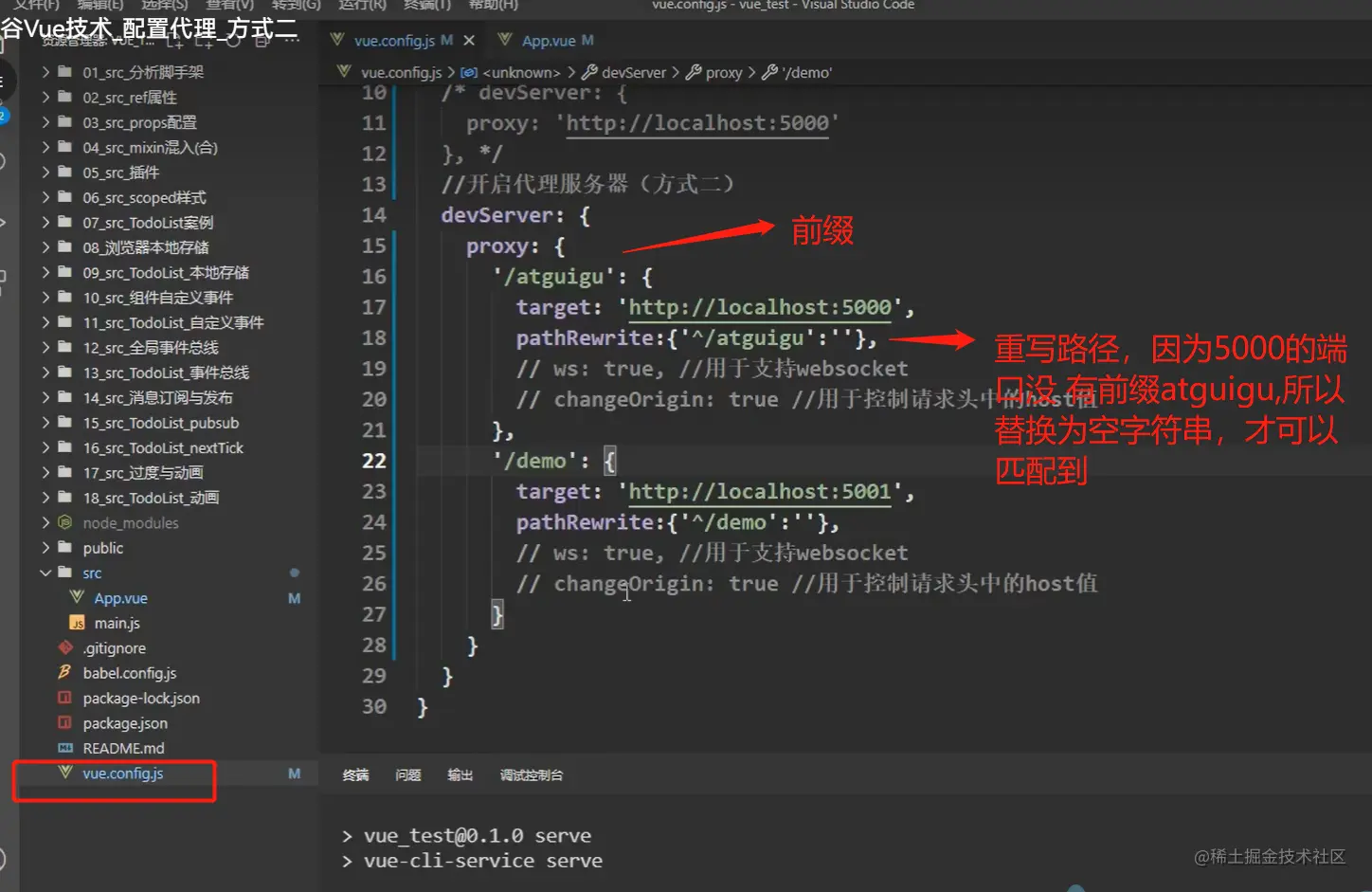Screen dimensions: 1372x892
Task: Click line number 22 in the gutter
Action: (x=374, y=461)
